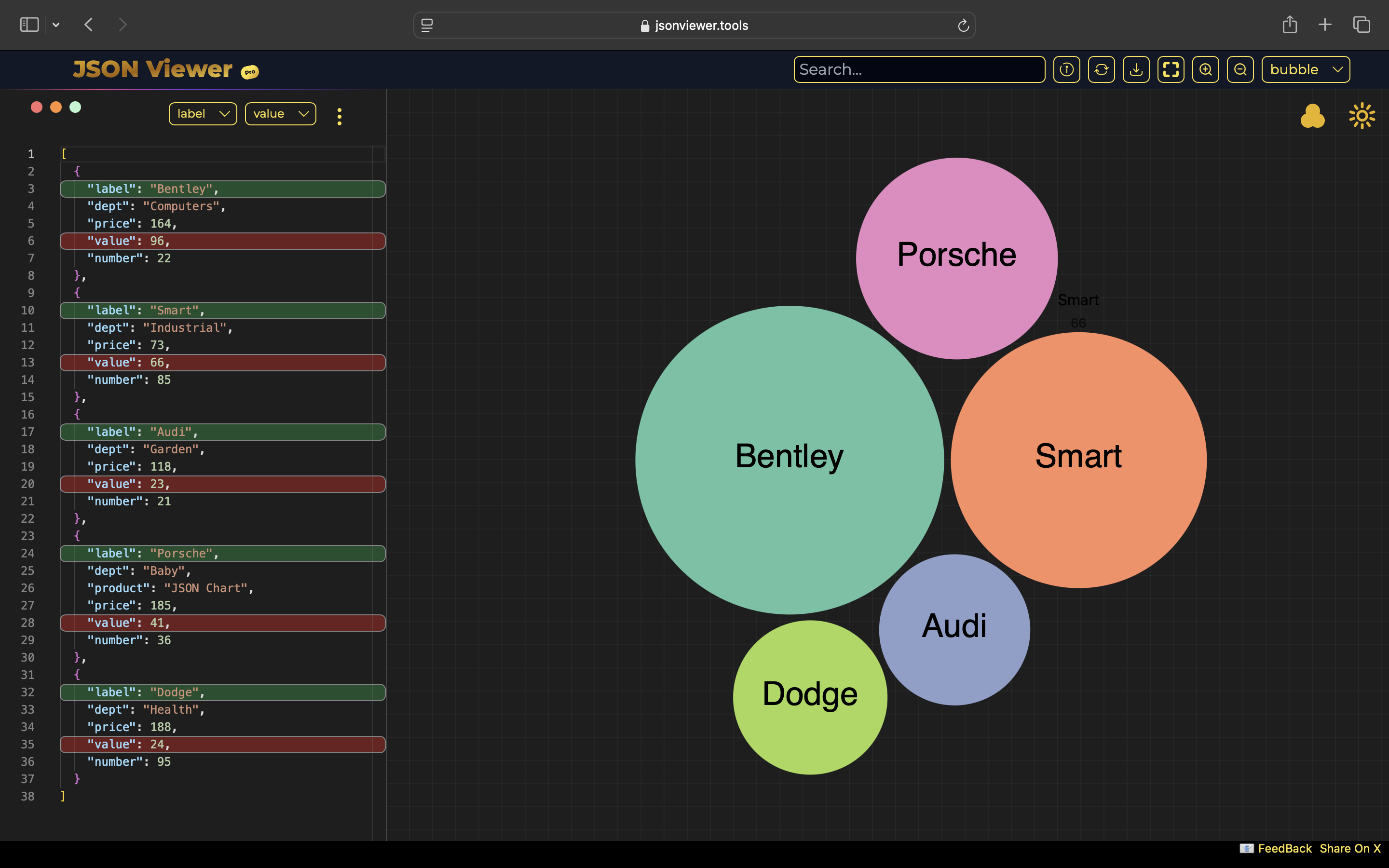Image resolution: width=1389 pixels, height=868 pixels.
Task: Expand the sidebar options chevron in Safari
Action: click(x=55, y=25)
